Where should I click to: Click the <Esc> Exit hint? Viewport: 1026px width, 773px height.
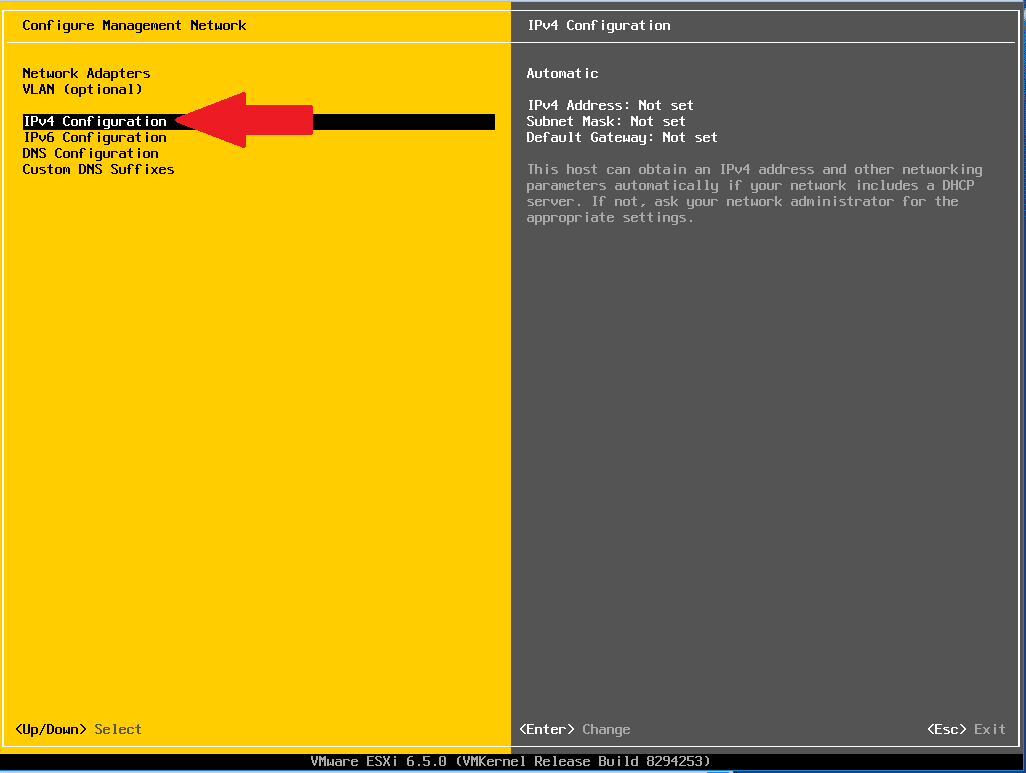(966, 729)
